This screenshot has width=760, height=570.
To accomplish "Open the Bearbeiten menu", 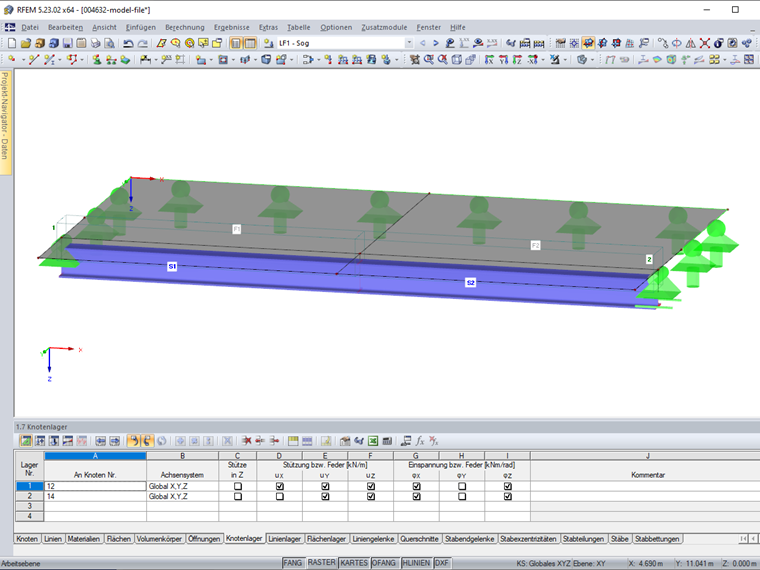I will [x=65, y=27].
